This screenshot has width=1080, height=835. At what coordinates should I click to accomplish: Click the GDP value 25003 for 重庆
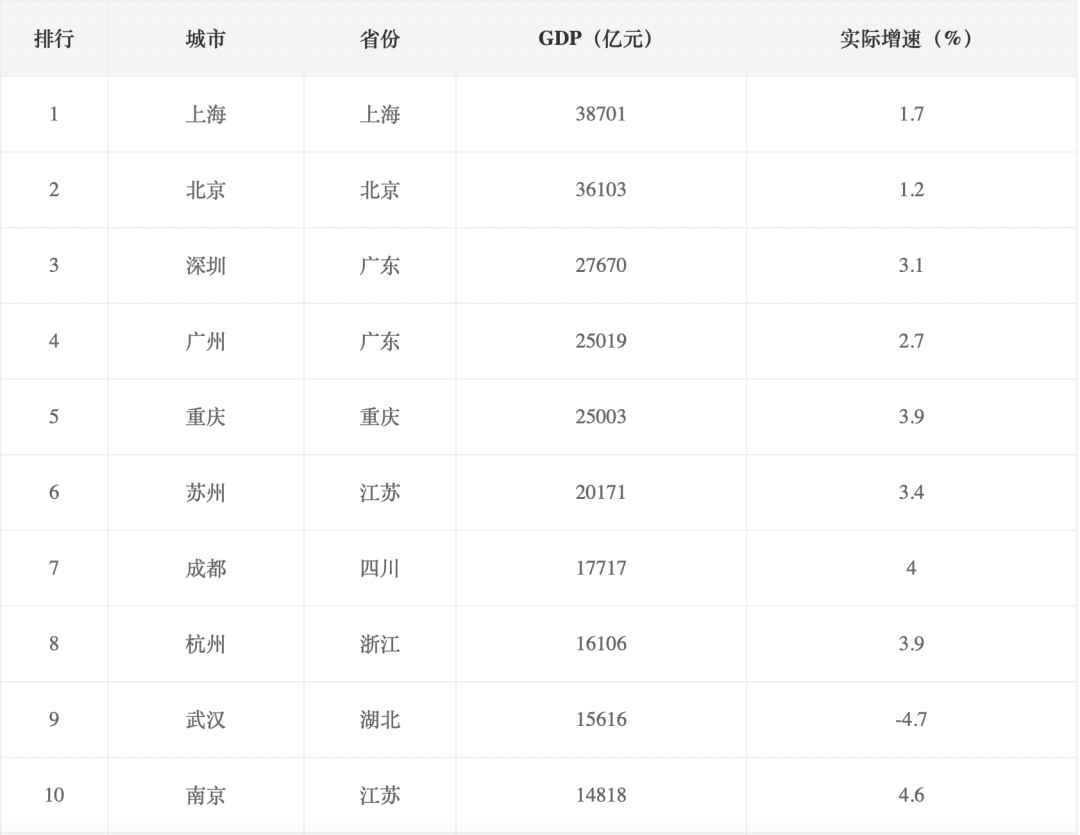(x=601, y=417)
